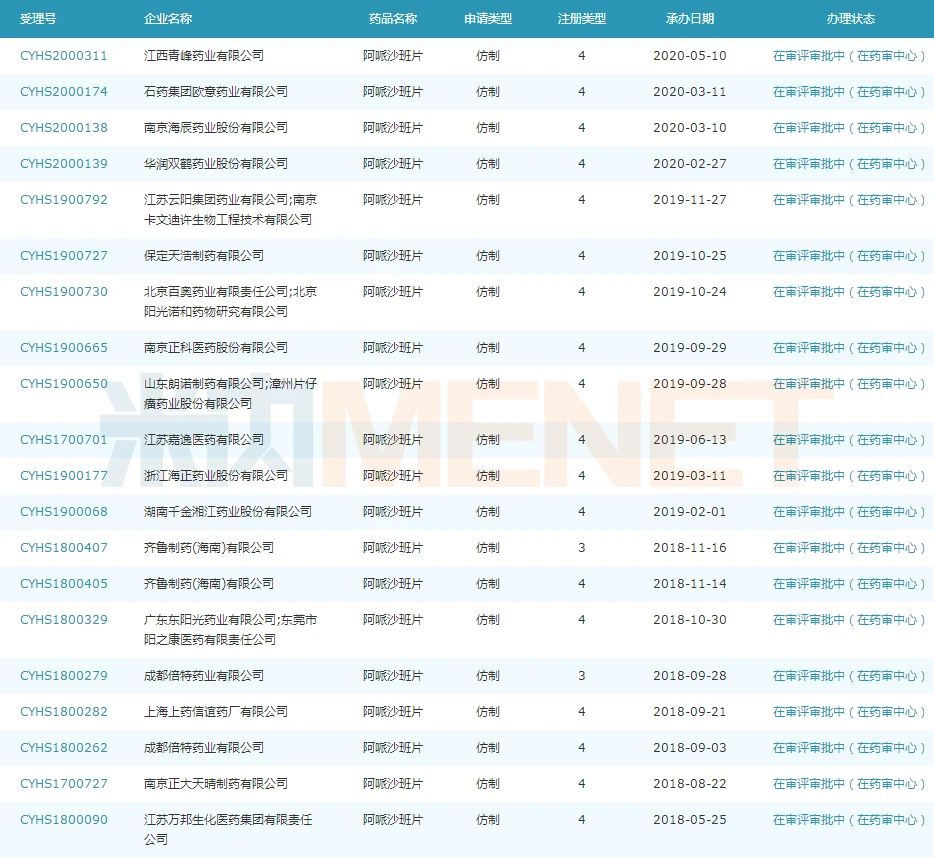Click date 2018-08-22

[x=690, y=783]
